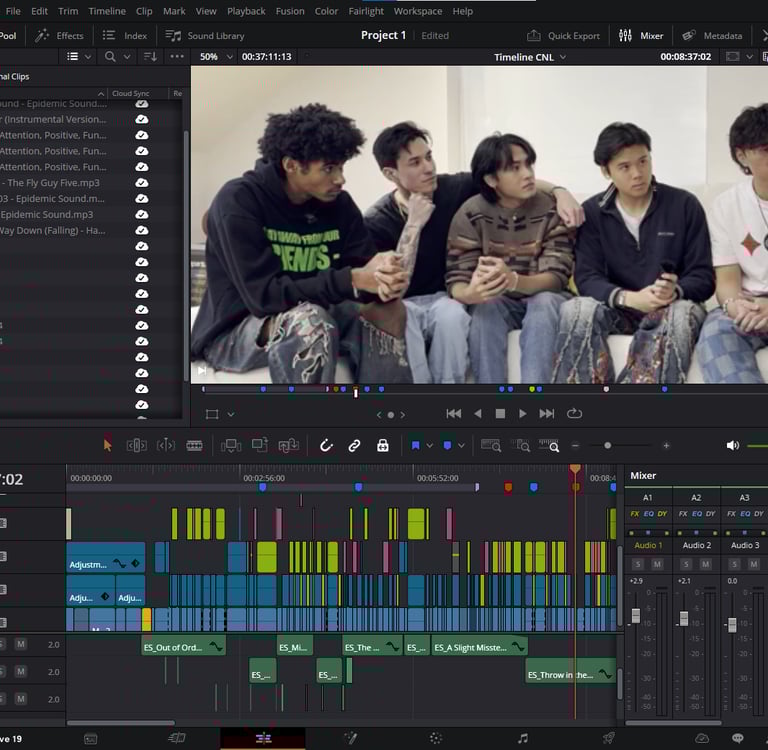The height and width of the screenshot is (750, 768).
Task: Toggle the Linked Selection chain icon
Action: 354,445
